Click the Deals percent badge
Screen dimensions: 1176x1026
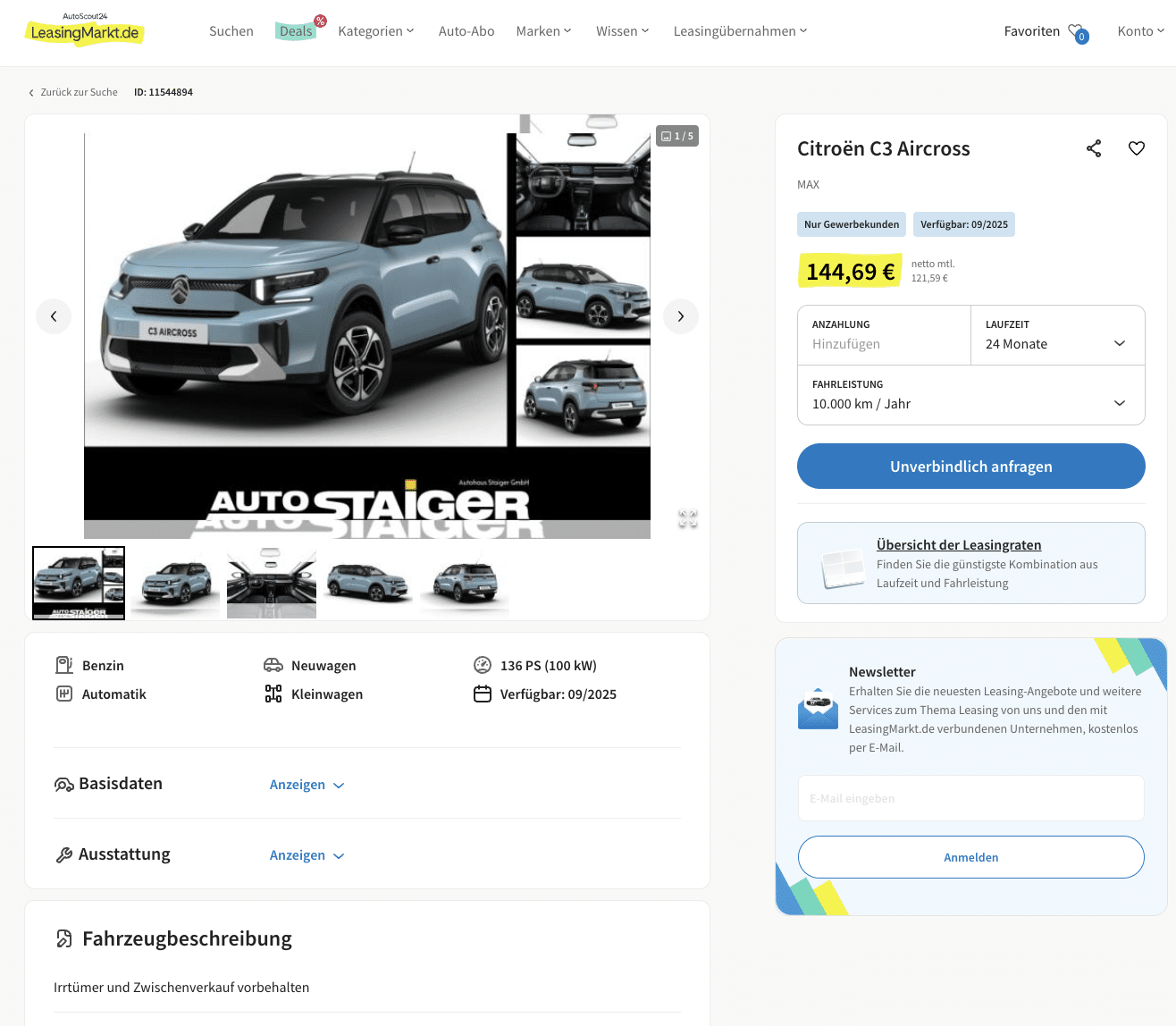pyautogui.click(x=320, y=21)
